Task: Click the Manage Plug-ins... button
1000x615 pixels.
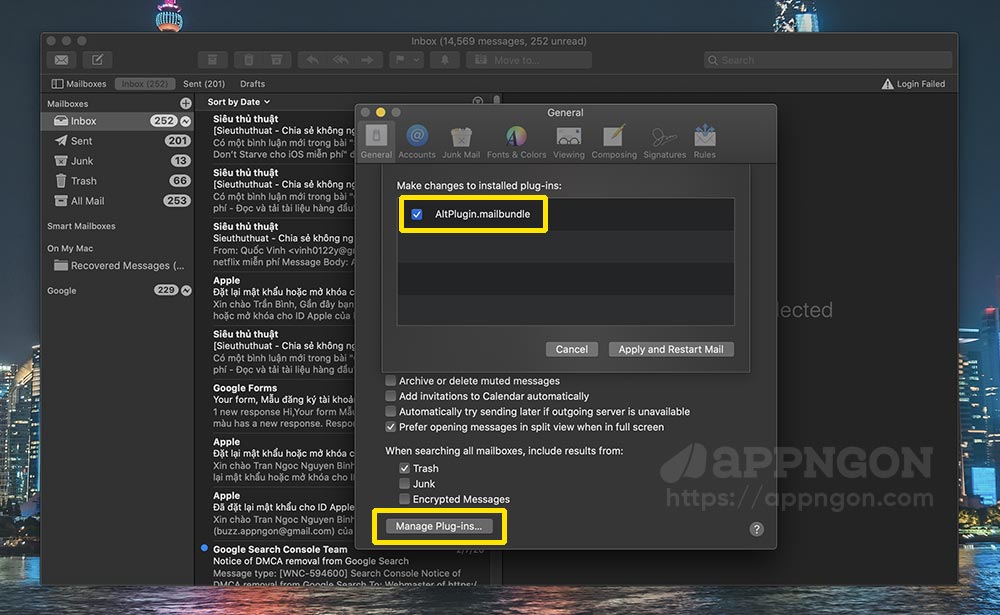Action: pyautogui.click(x=439, y=526)
